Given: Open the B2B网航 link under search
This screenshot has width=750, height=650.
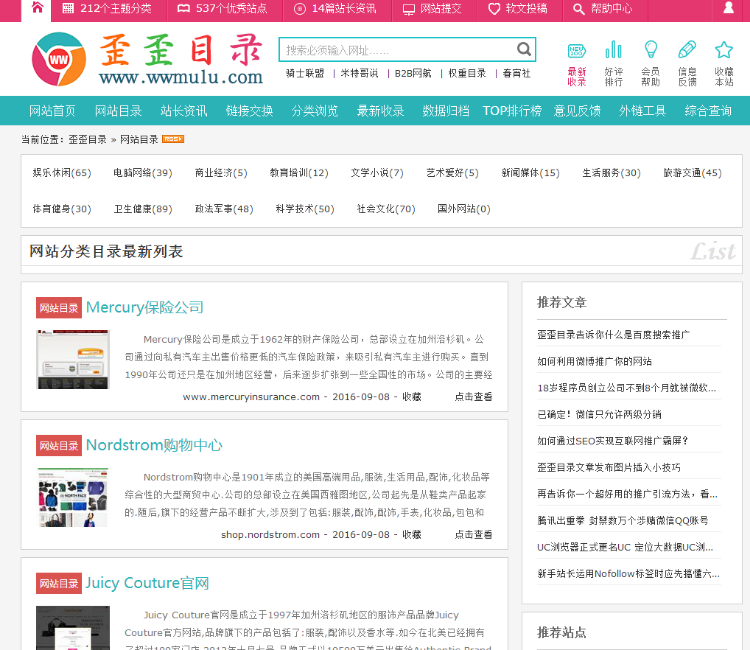Looking at the screenshot, I should [413, 73].
